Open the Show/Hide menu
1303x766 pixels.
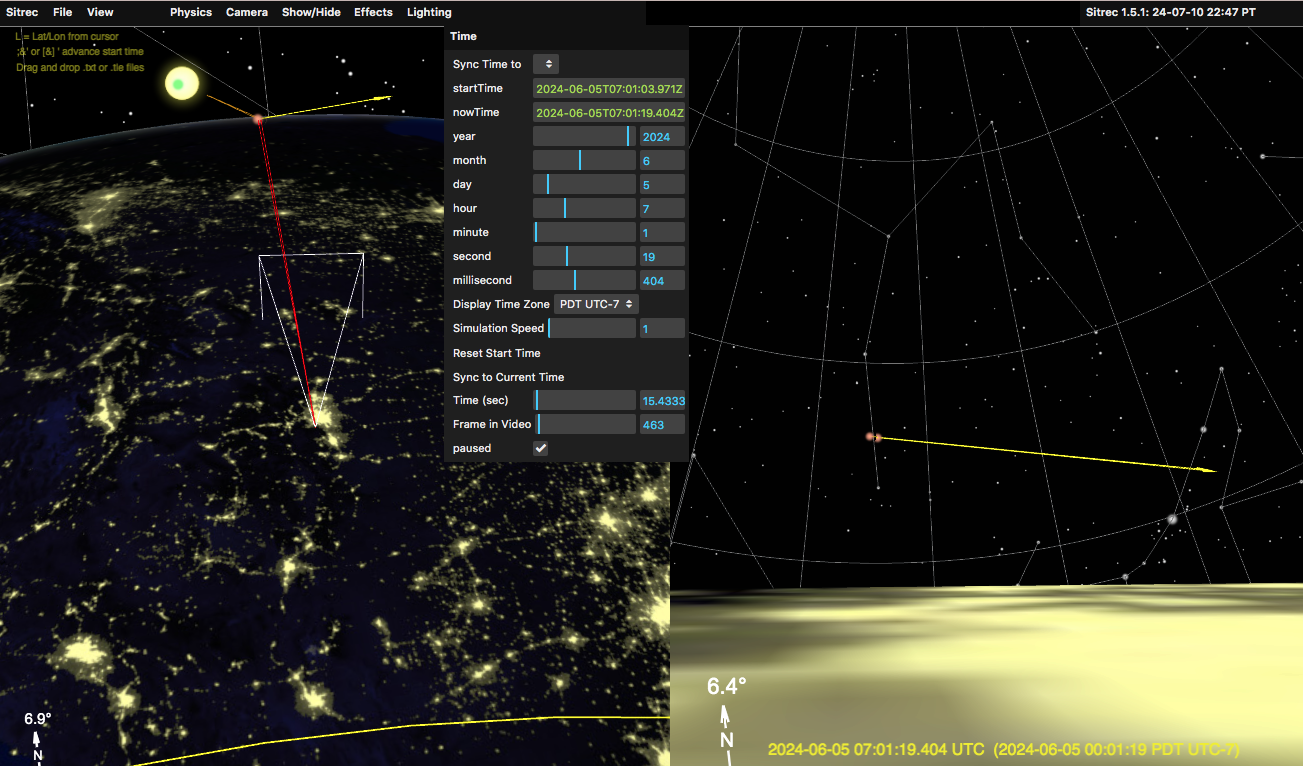click(311, 12)
